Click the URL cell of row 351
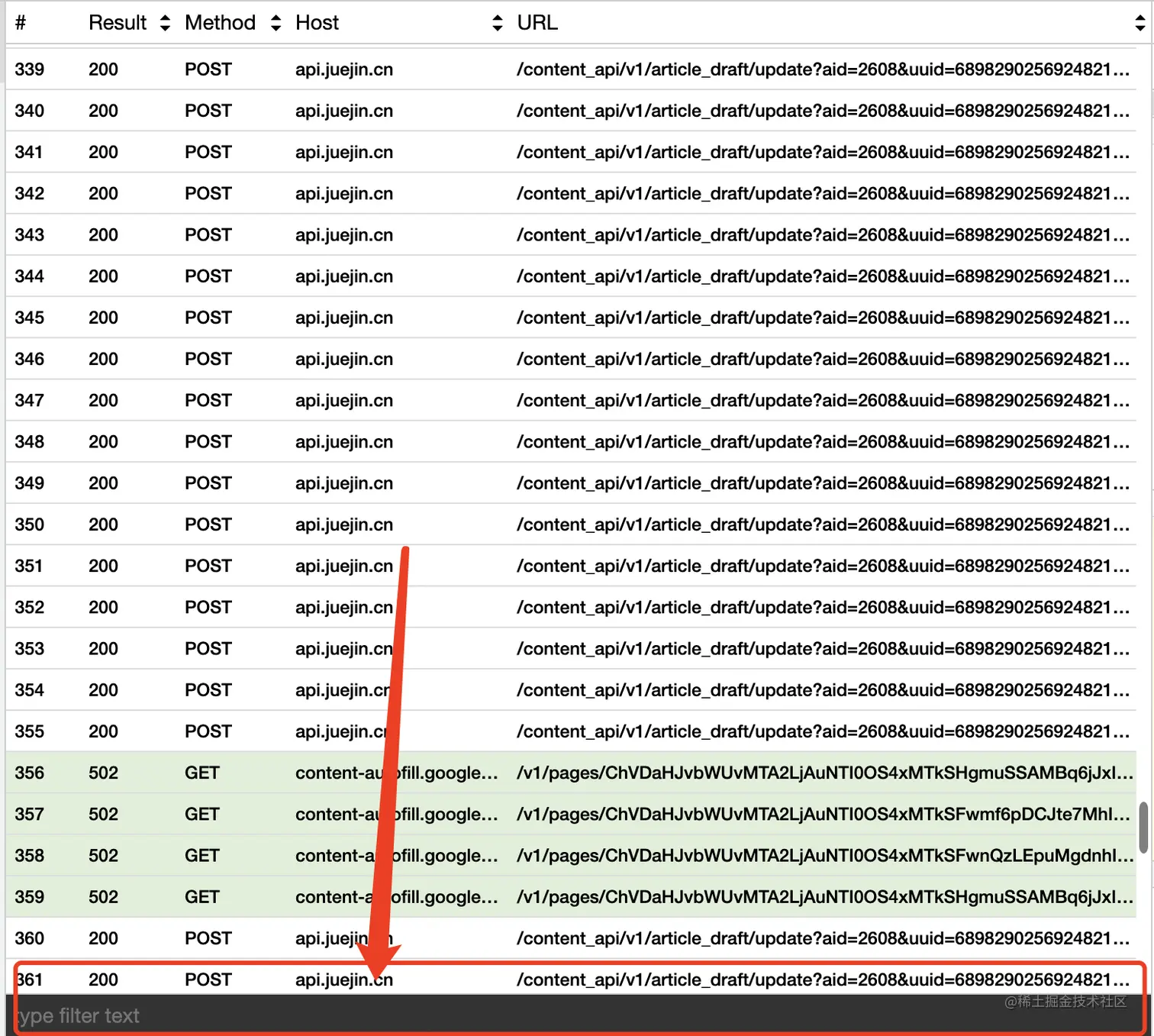 pos(823,566)
